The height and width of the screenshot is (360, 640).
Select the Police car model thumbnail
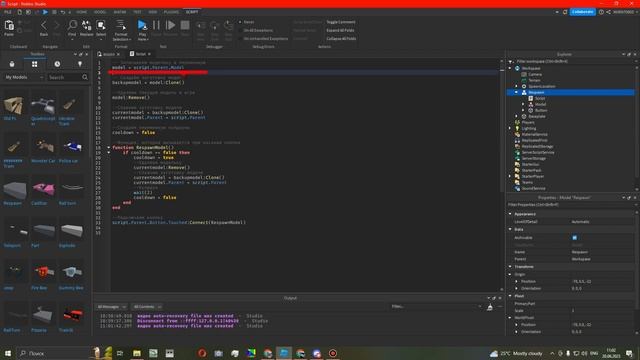[x=72, y=146]
